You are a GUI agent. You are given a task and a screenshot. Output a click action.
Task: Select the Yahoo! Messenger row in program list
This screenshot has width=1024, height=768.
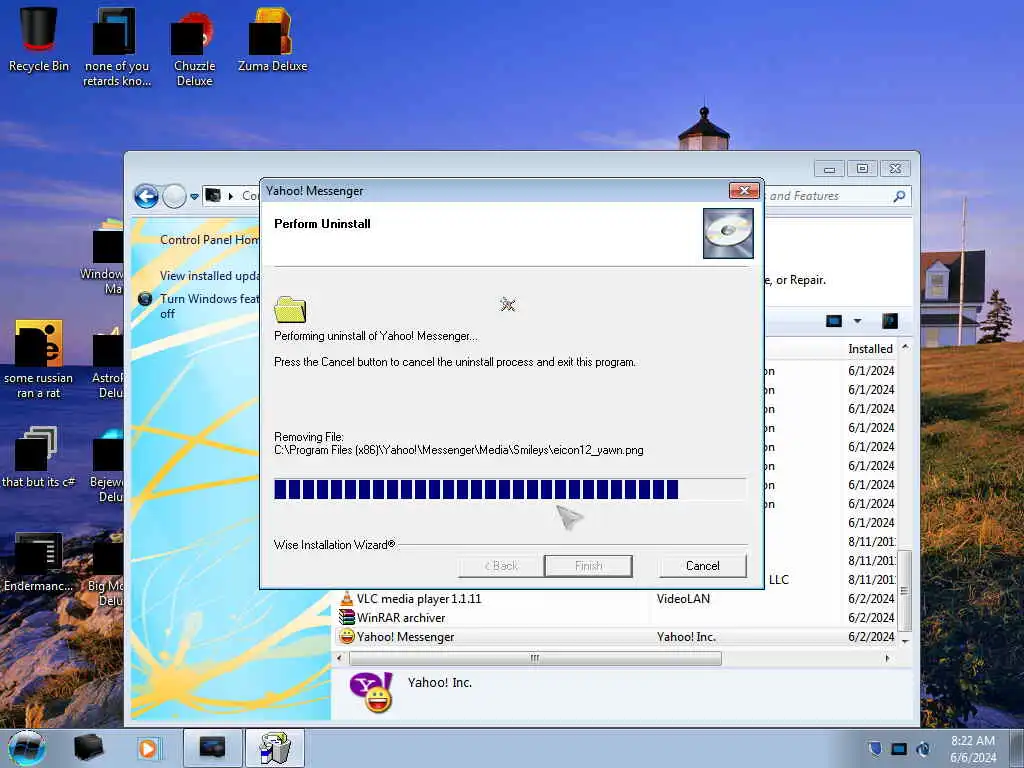(x=616, y=636)
